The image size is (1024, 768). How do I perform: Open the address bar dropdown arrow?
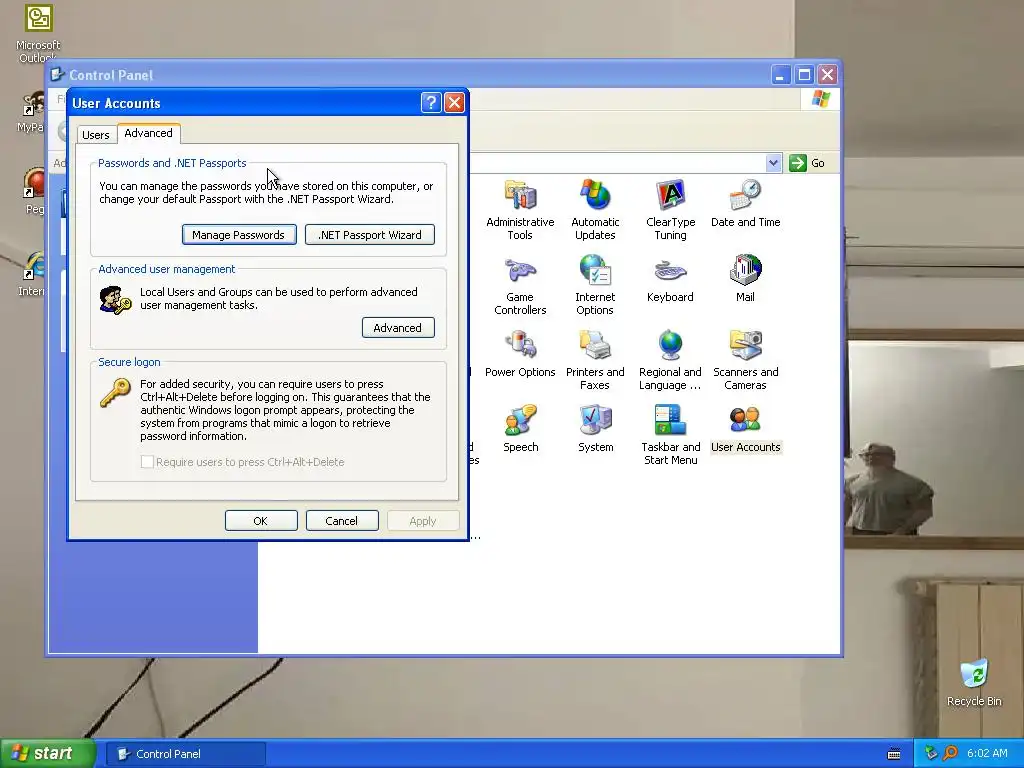tap(773, 163)
